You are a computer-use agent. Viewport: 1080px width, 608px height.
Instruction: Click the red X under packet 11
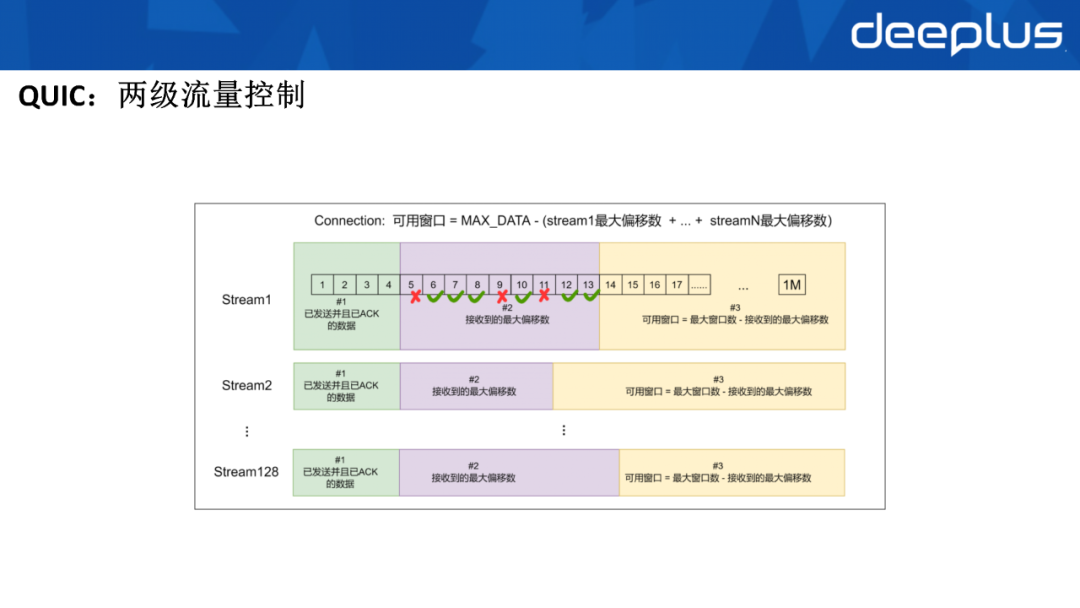tap(544, 296)
